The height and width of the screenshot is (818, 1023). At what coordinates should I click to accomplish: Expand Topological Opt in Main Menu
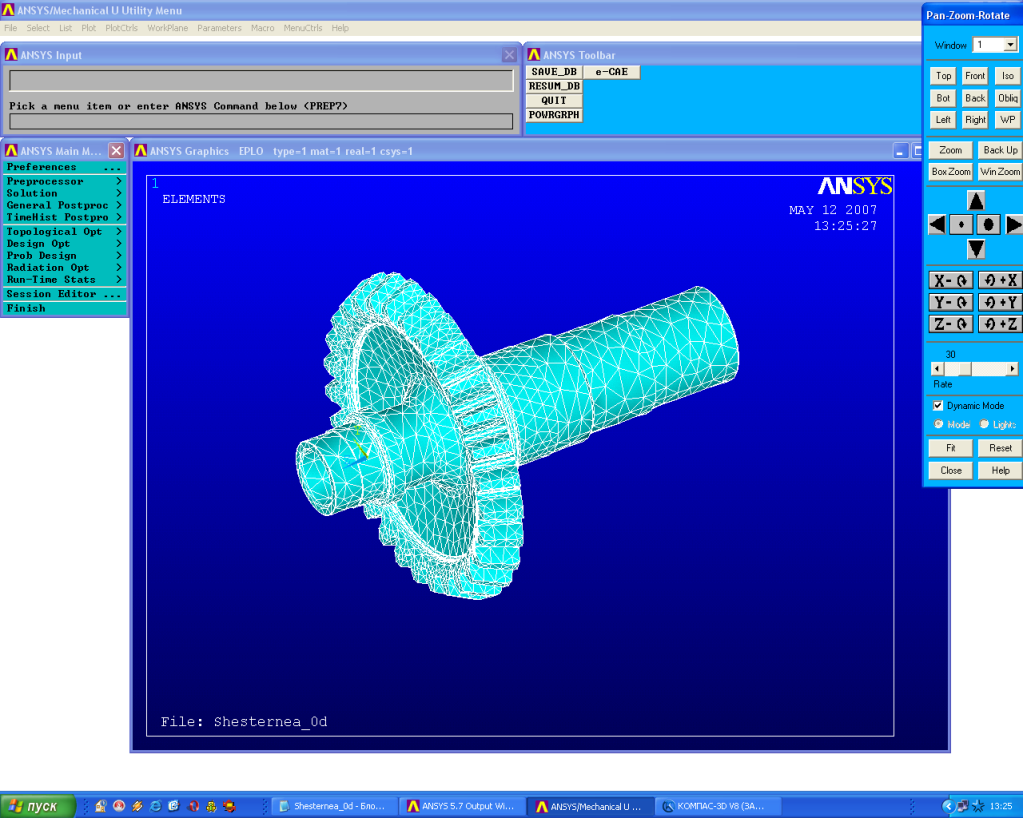point(64,232)
